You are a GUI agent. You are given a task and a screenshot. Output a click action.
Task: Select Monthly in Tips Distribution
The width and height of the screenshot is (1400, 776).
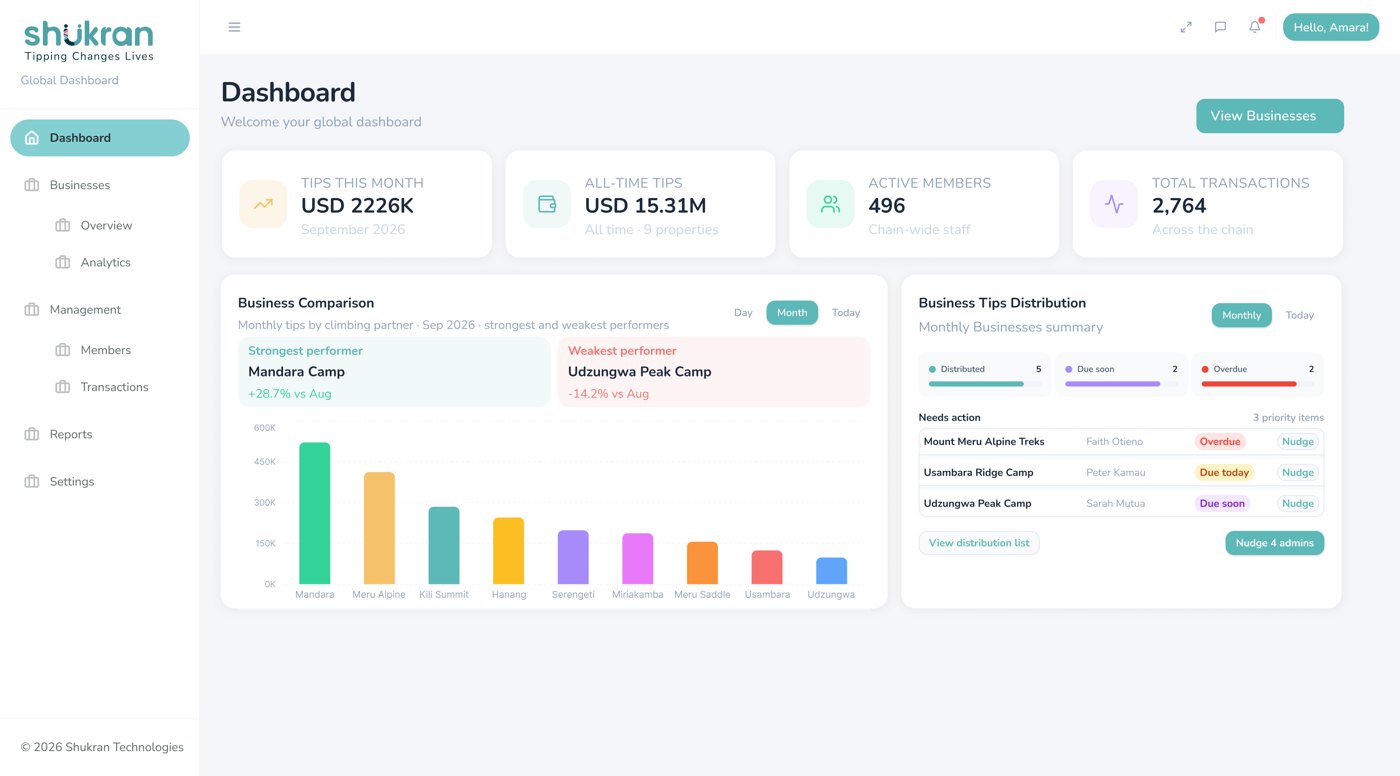(1242, 315)
